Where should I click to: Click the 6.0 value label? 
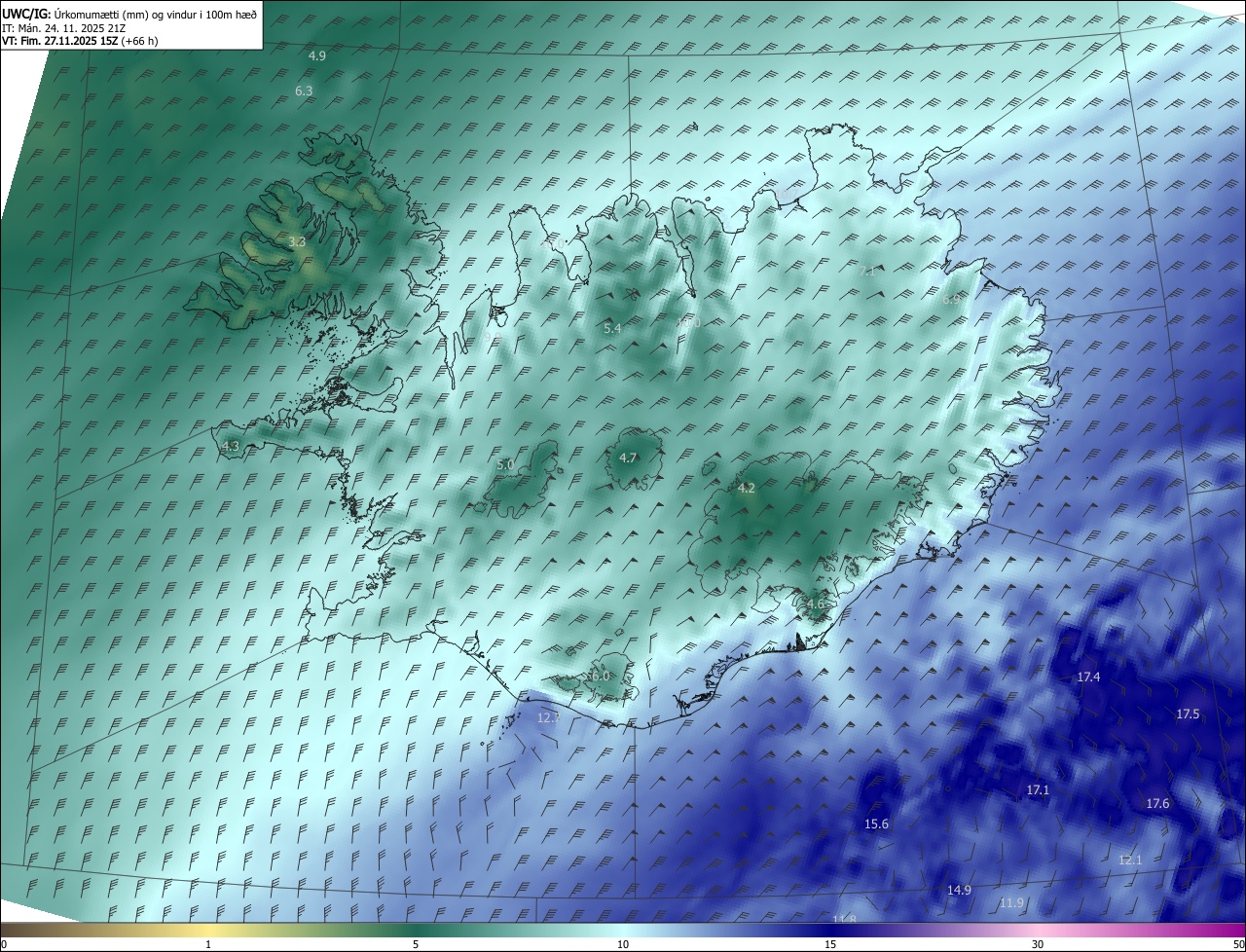601,677
